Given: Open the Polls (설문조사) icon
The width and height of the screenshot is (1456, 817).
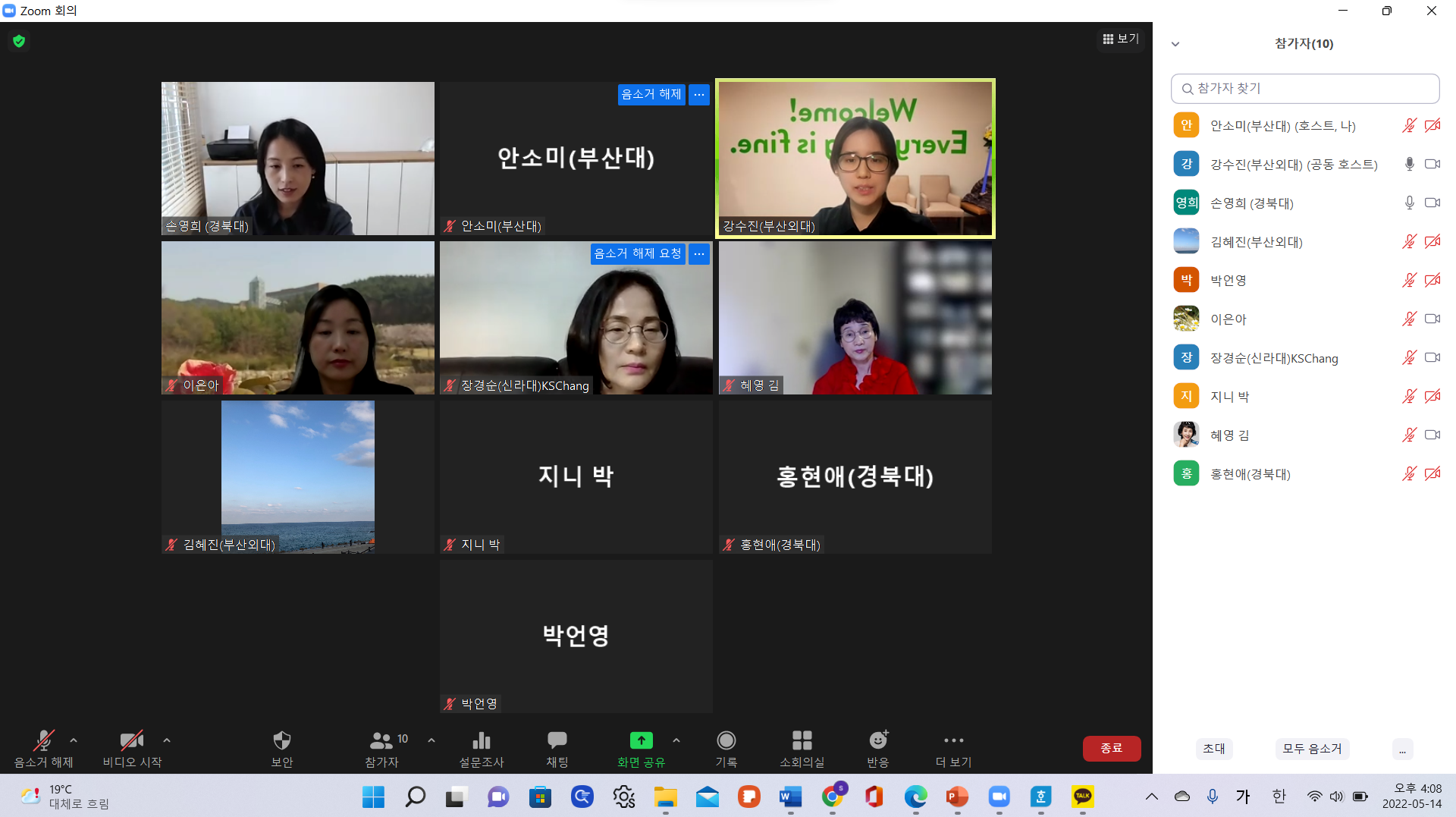Looking at the screenshot, I should [481, 740].
